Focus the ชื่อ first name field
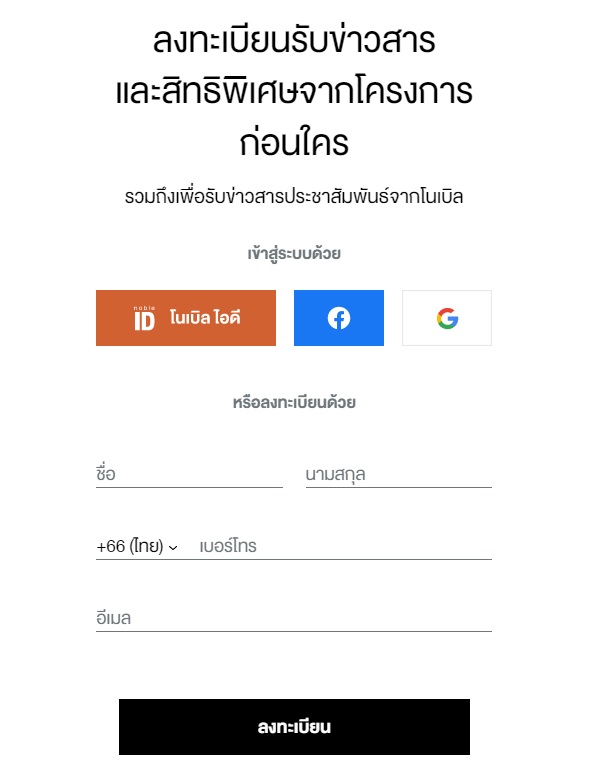The height and width of the screenshot is (779, 594). click(x=189, y=474)
